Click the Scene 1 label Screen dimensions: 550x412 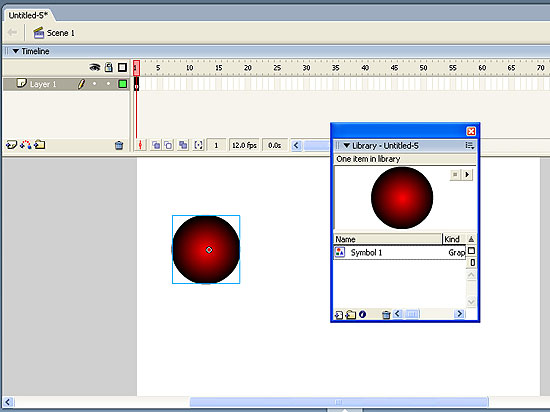[60, 33]
